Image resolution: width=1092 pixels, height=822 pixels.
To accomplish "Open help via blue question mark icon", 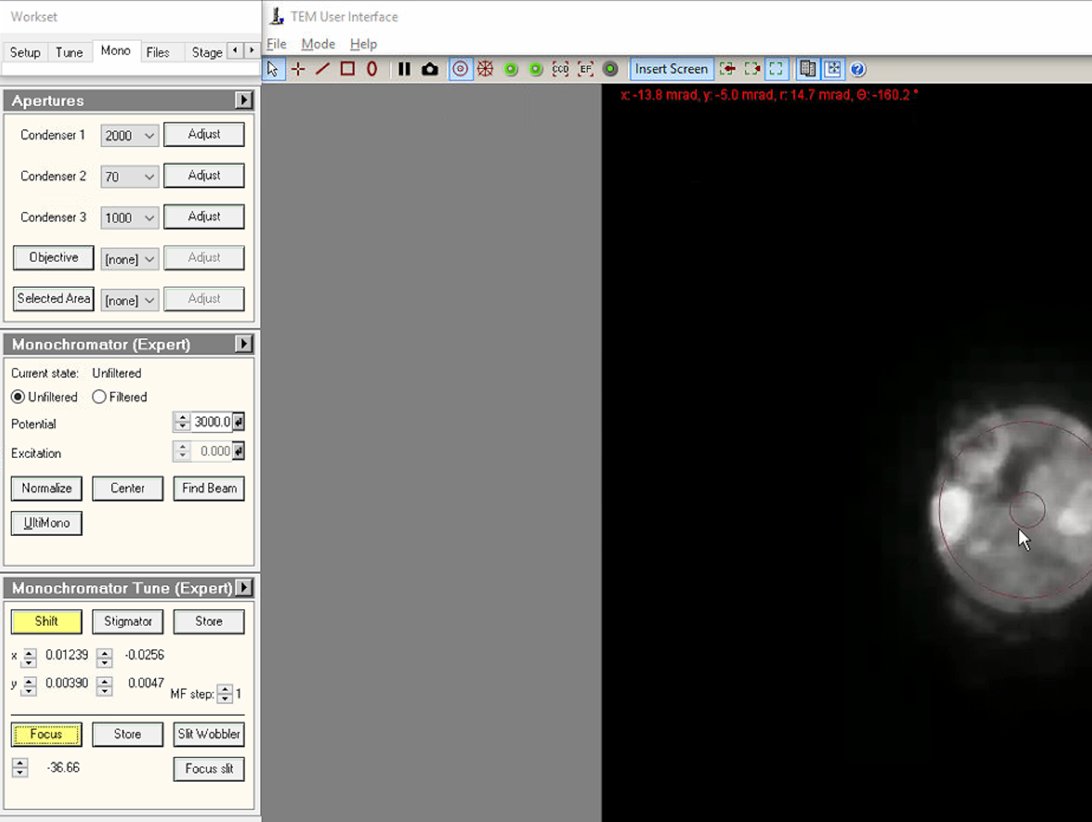I will [x=858, y=69].
